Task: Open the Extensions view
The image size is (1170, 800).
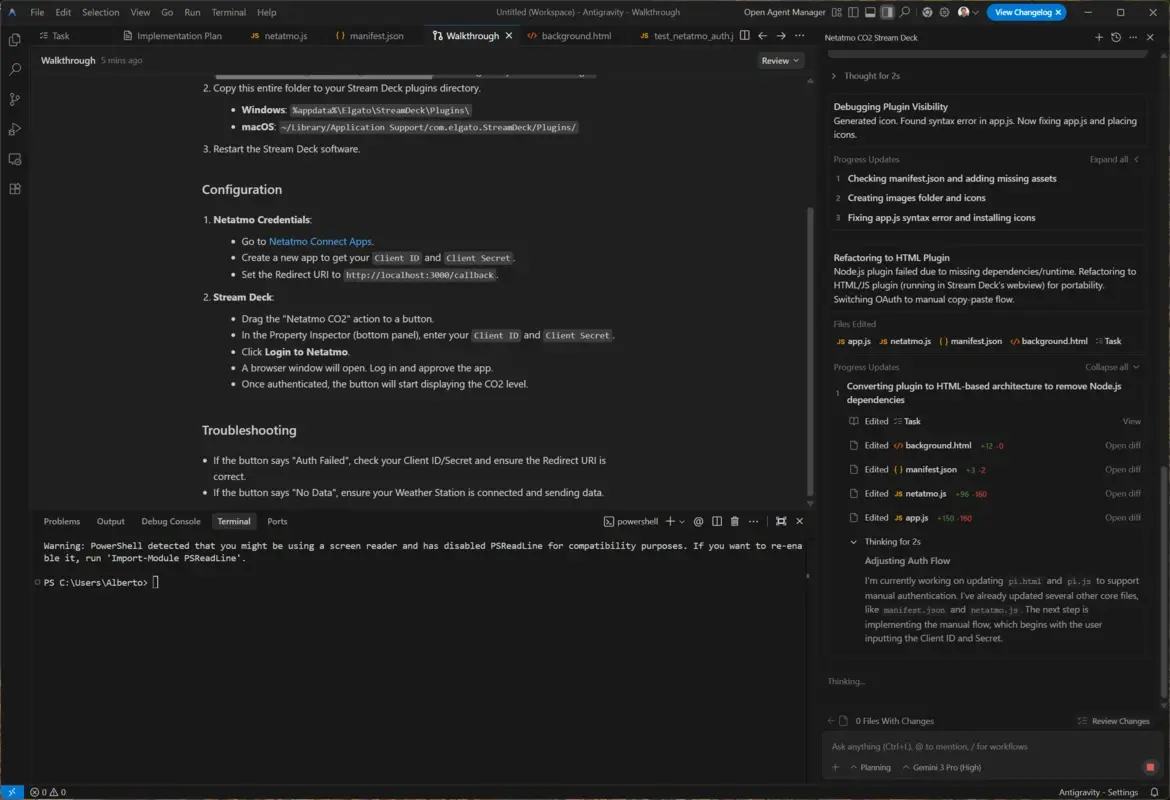Action: click(x=14, y=188)
